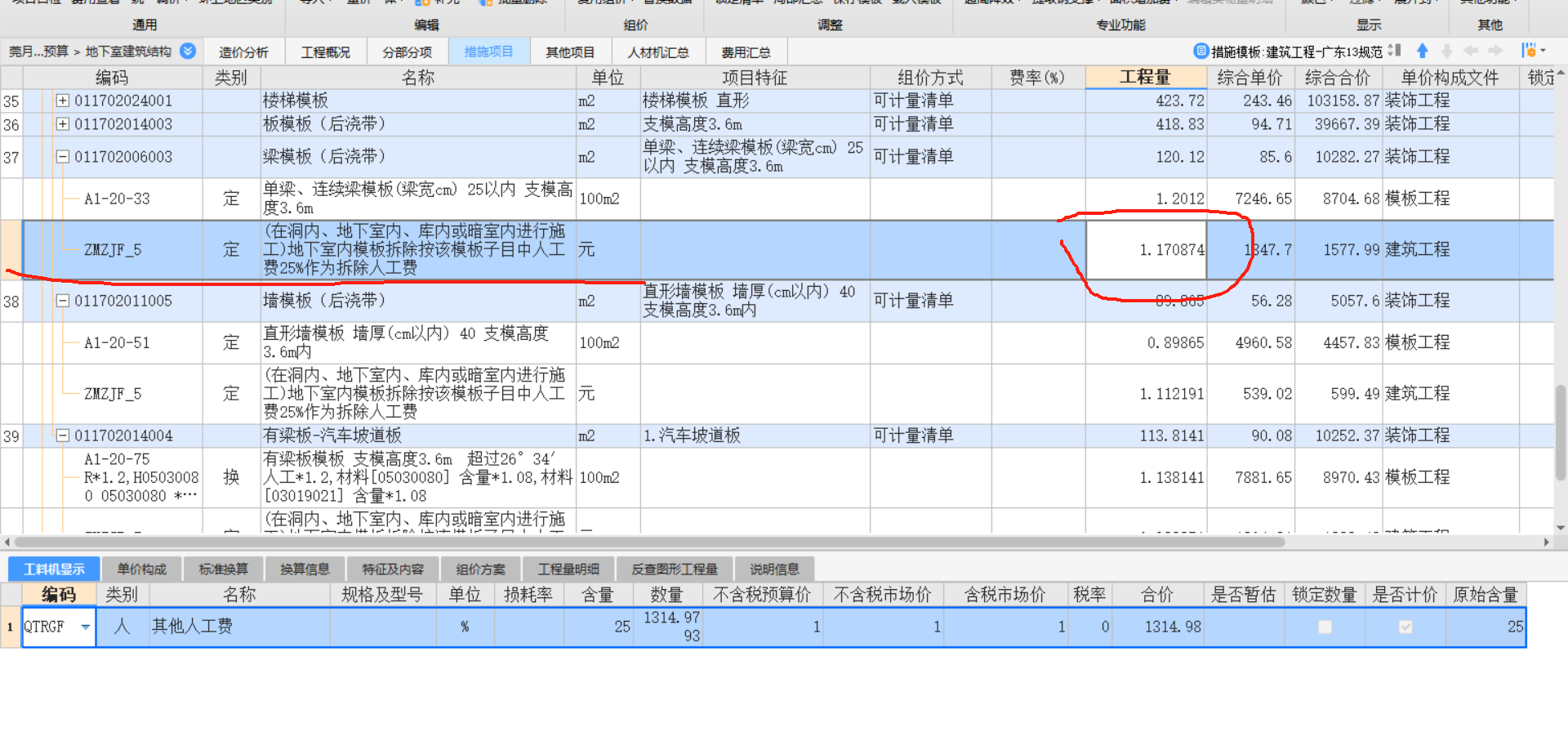Image resolution: width=1568 pixels, height=737 pixels.
Task: Collapse row 011702006003 梁模板
Action: click(62, 157)
